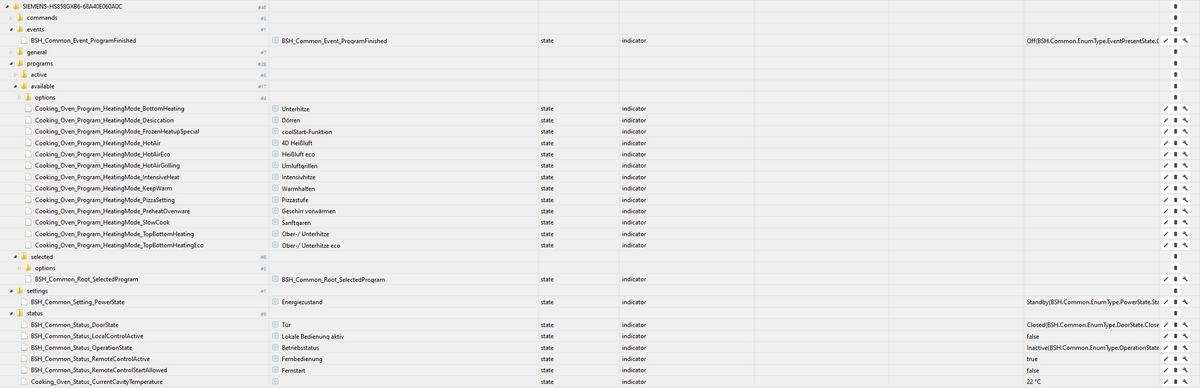This screenshot has width=1200, height=388.
Task: Click the 22 °C cavity temperature value
Action: (x=1034, y=382)
